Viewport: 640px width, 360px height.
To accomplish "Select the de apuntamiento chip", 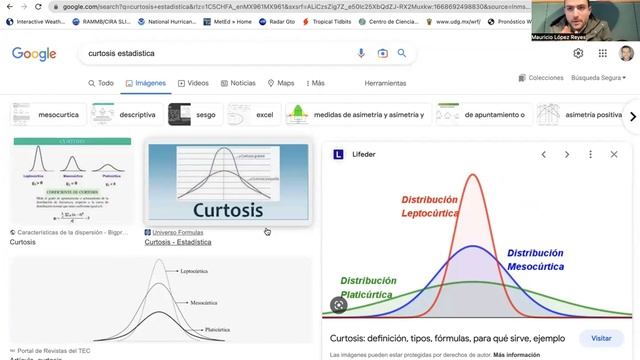I will click(484, 115).
